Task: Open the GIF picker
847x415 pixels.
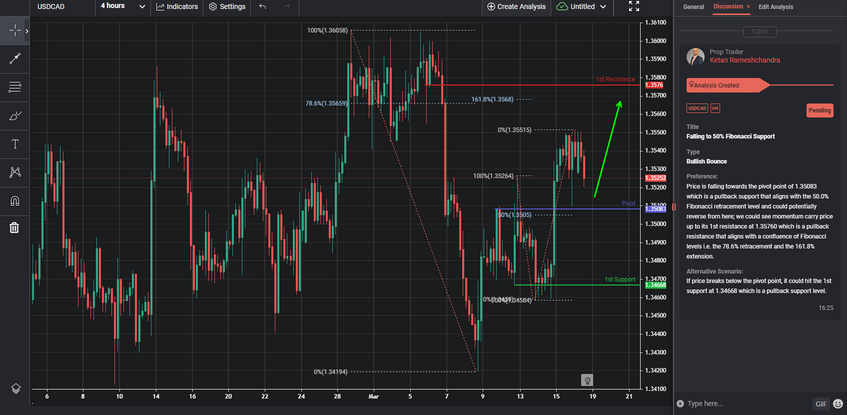Action: click(x=821, y=404)
